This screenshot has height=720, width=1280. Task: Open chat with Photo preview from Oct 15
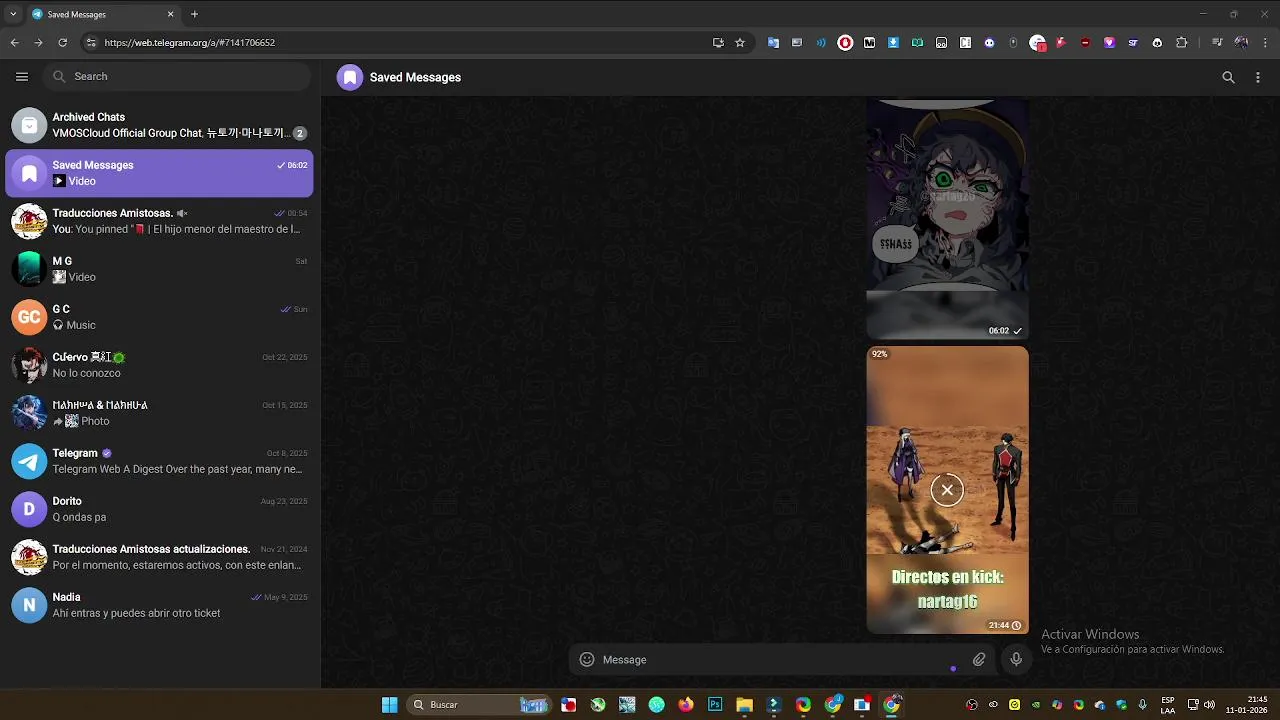tap(160, 413)
